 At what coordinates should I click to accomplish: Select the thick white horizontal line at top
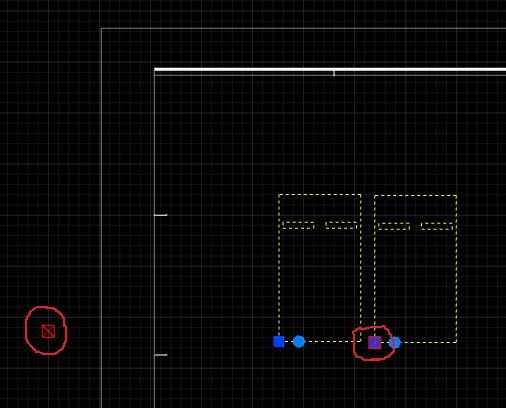[330, 70]
